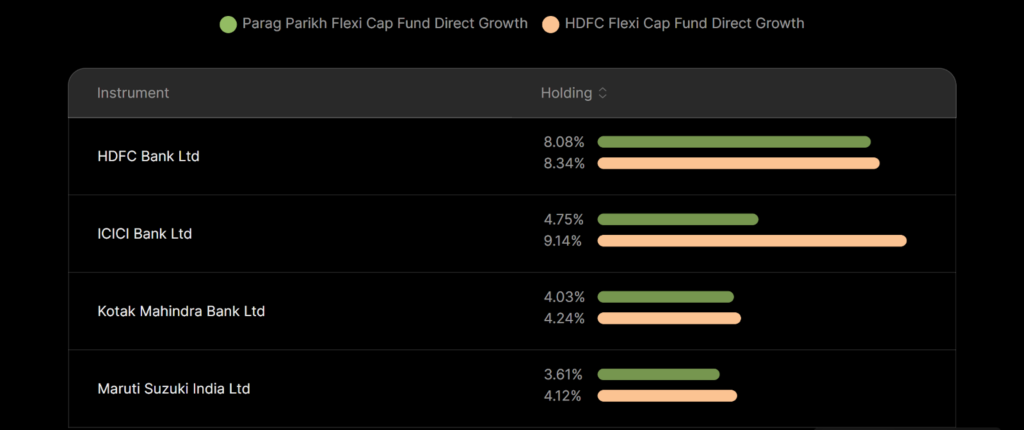Click the orange 8.34% HDFC Bank bar
This screenshot has height=430, width=1024.
coord(738,163)
